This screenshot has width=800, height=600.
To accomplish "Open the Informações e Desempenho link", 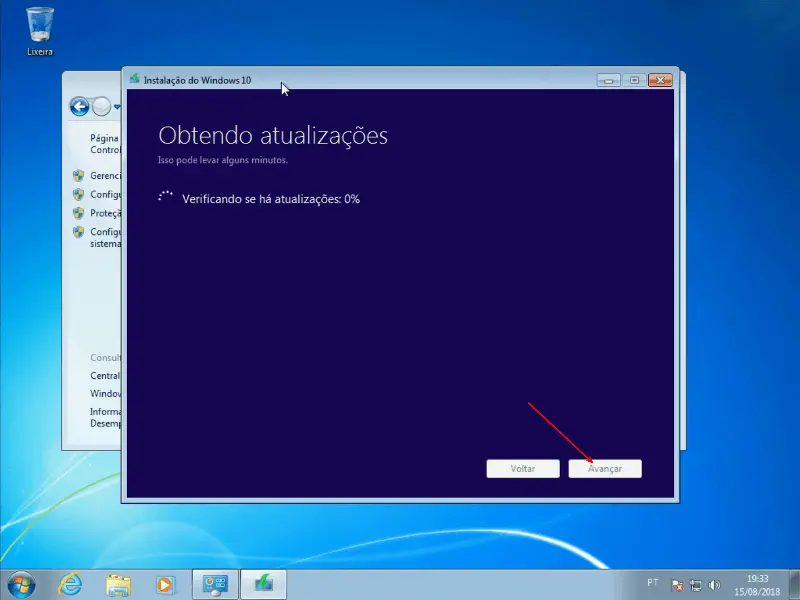I will click(106, 417).
